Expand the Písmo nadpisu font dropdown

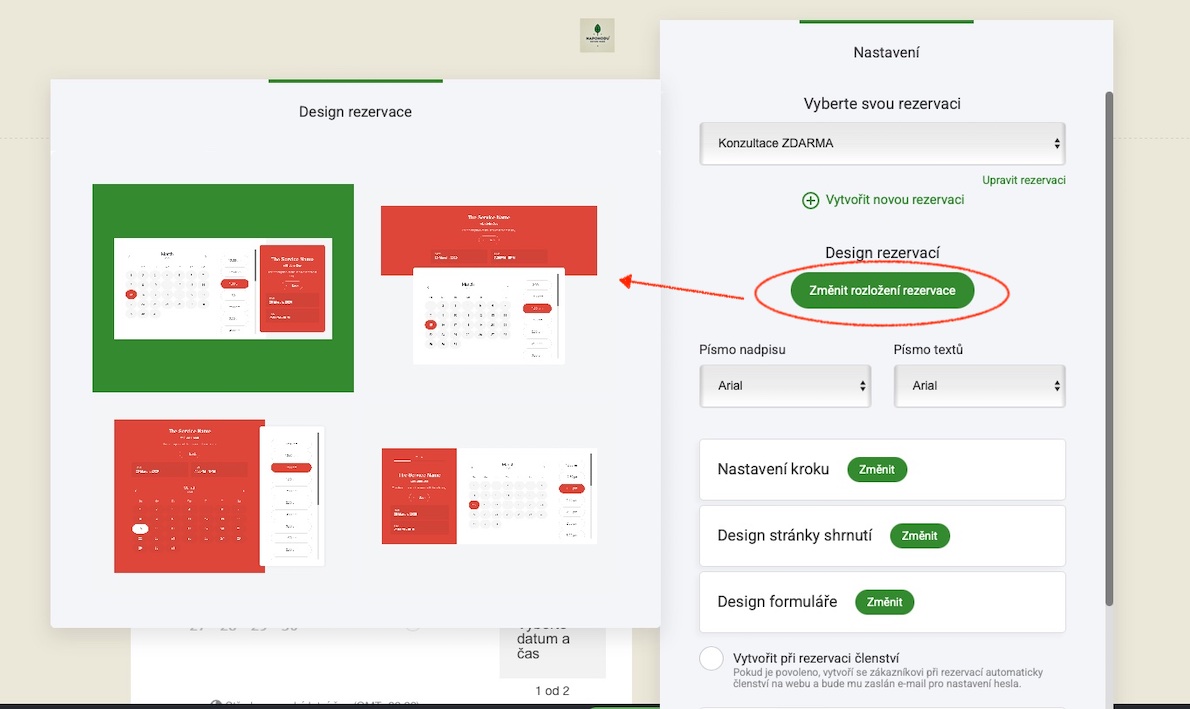point(785,386)
